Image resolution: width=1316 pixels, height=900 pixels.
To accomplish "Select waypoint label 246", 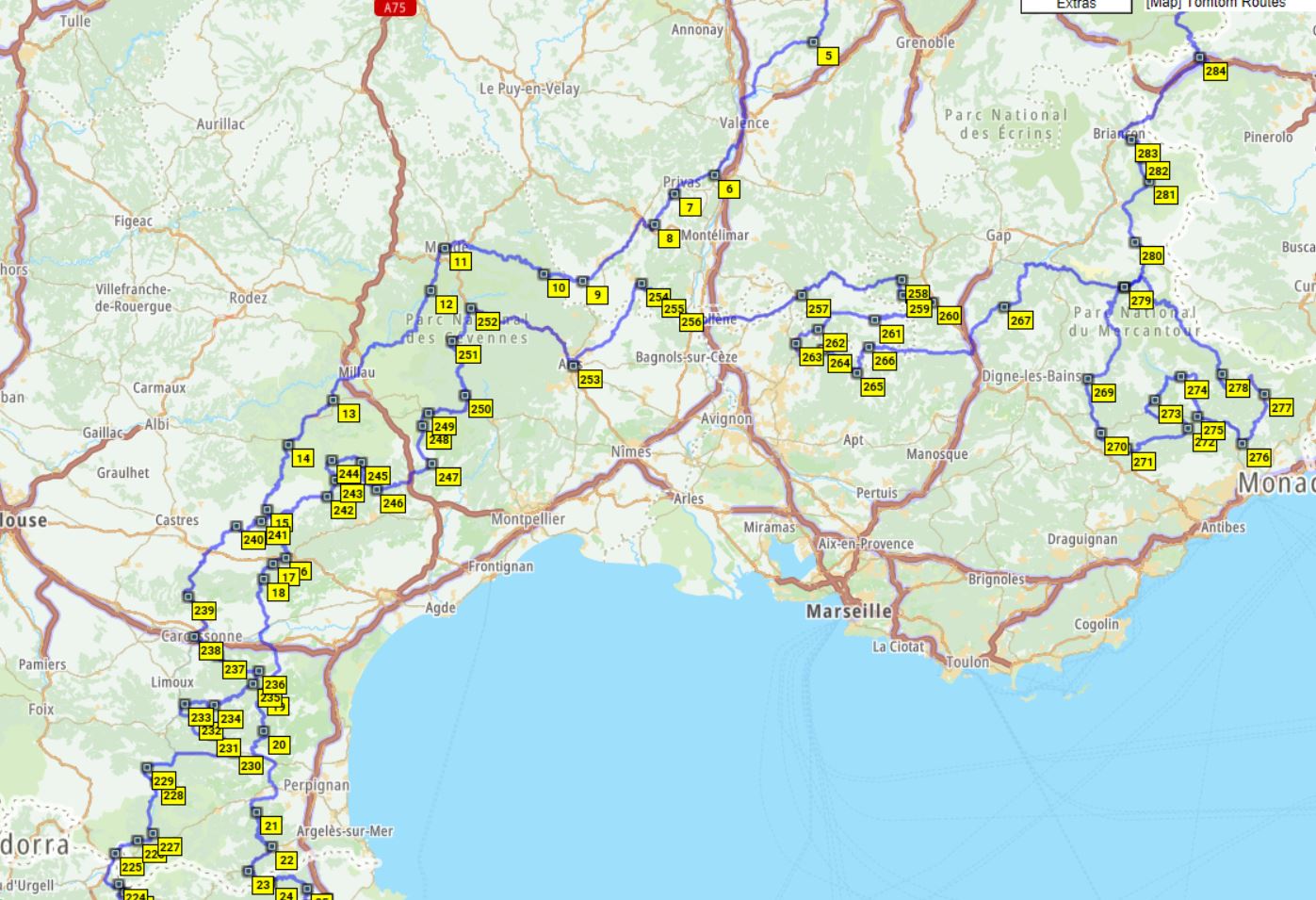I will 393,503.
